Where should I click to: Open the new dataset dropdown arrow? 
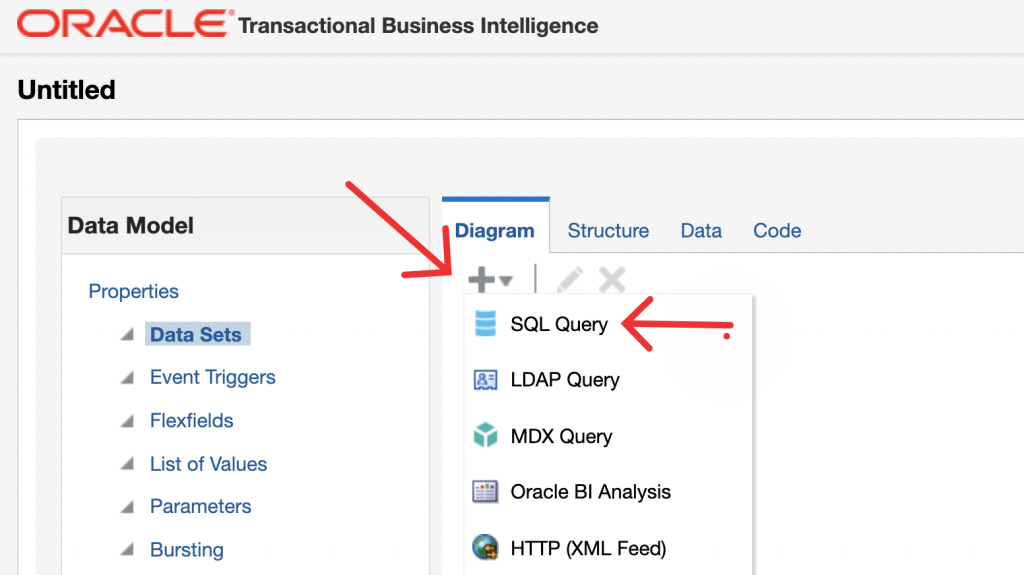pyautogui.click(x=506, y=282)
